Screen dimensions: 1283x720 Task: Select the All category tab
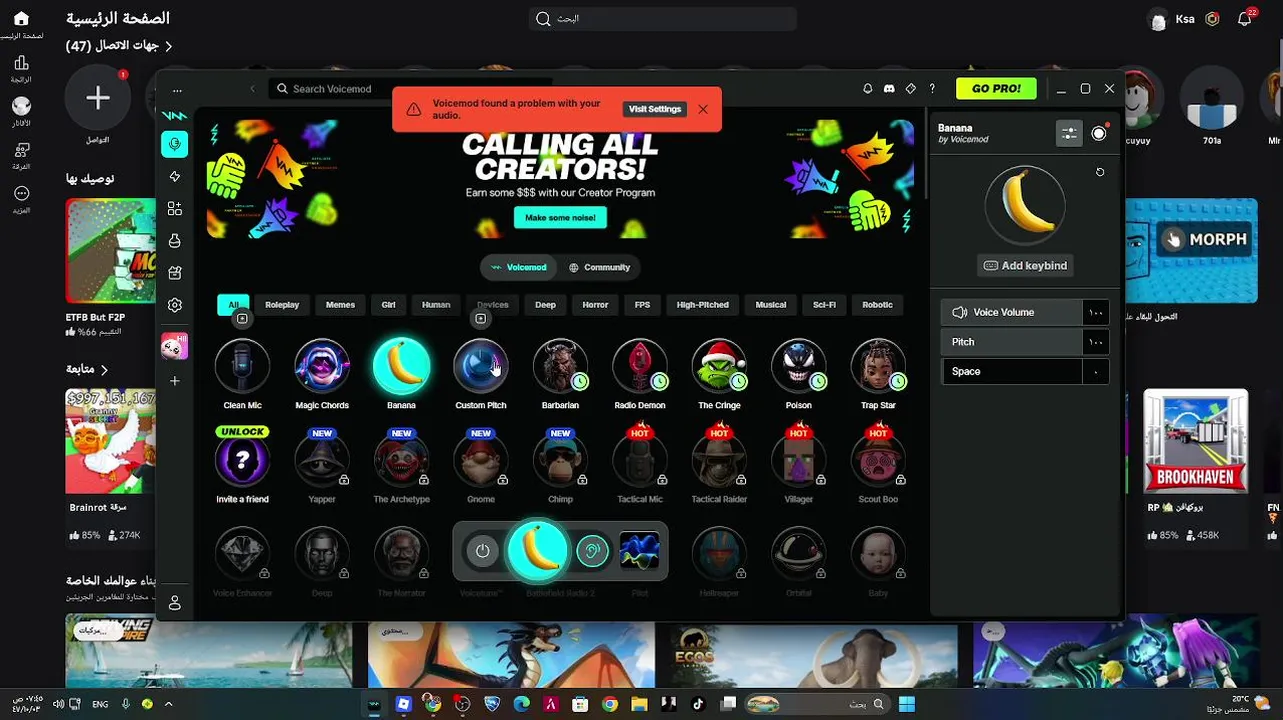(233, 305)
